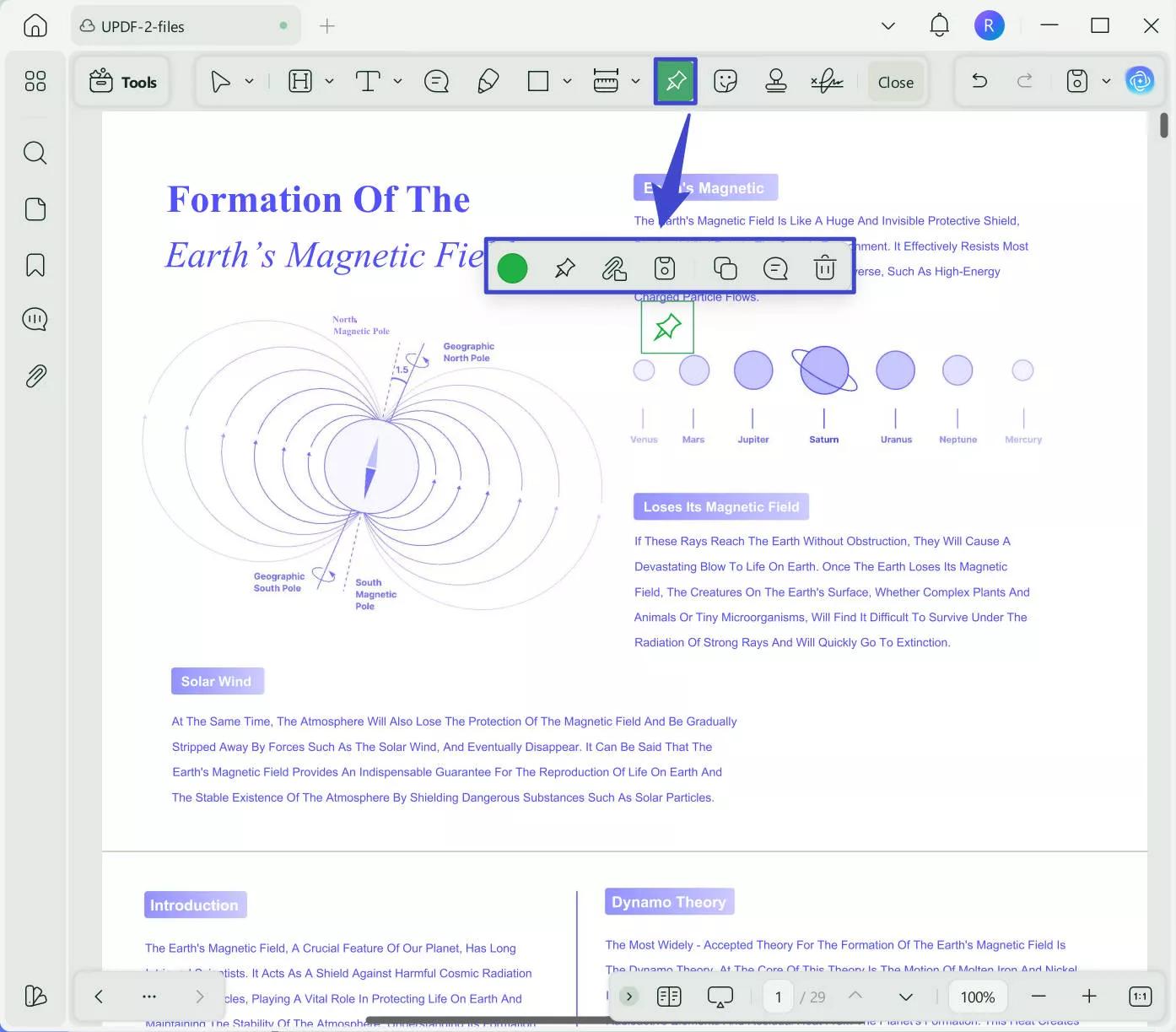Open the Signature tool
This screenshot has height=1032, width=1176.
pos(827,81)
